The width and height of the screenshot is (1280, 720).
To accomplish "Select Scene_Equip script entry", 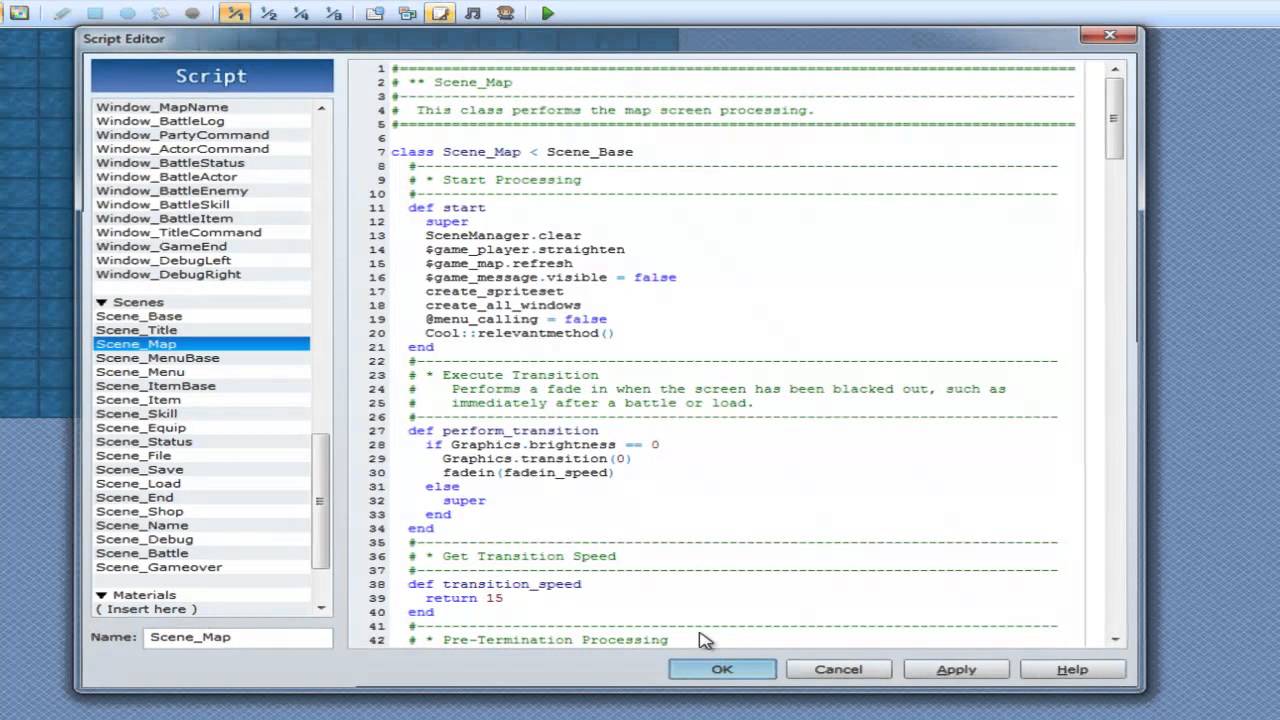I will [x=202, y=428].
